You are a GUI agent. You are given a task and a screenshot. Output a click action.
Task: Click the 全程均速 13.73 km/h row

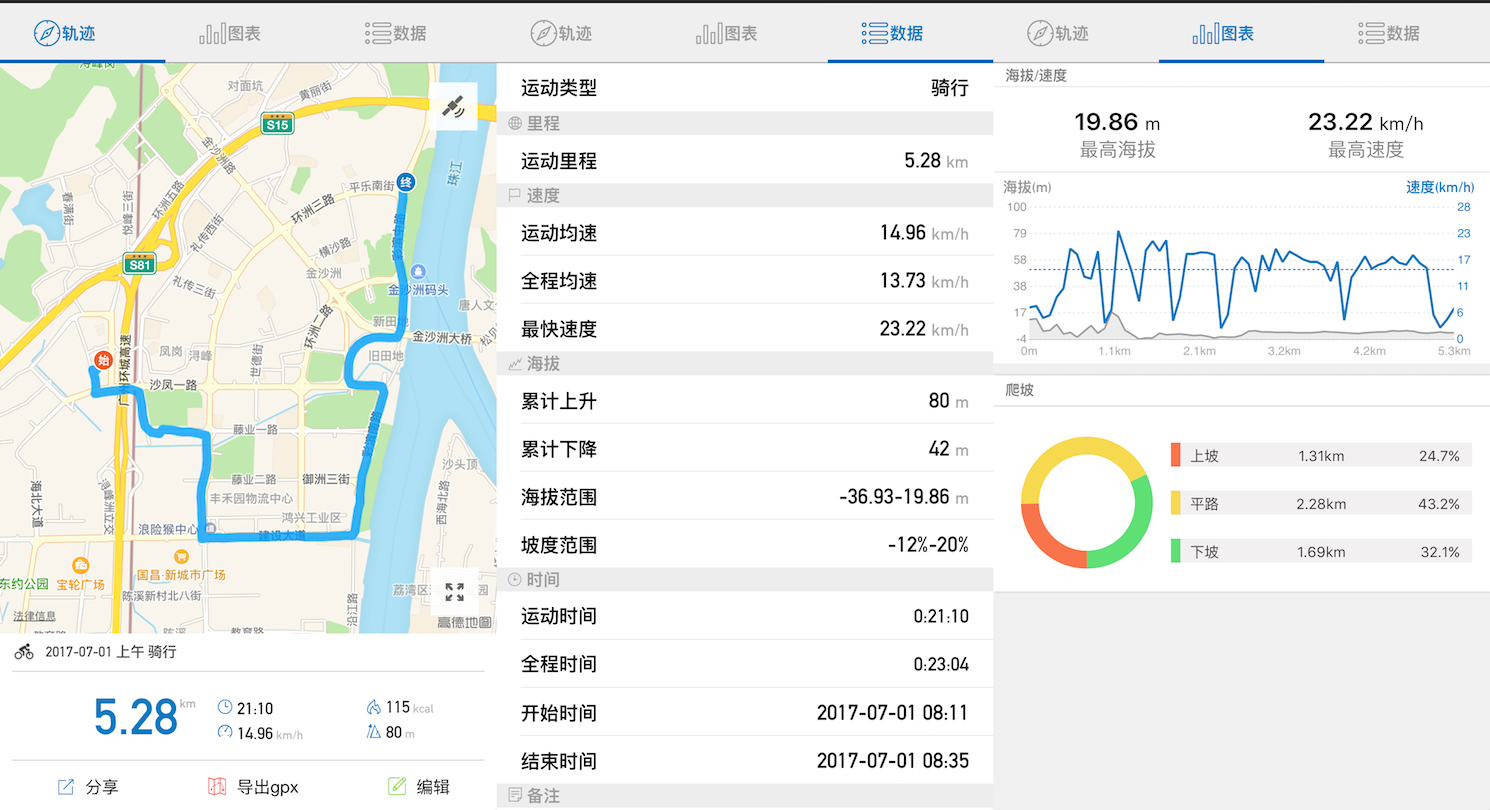click(x=745, y=280)
